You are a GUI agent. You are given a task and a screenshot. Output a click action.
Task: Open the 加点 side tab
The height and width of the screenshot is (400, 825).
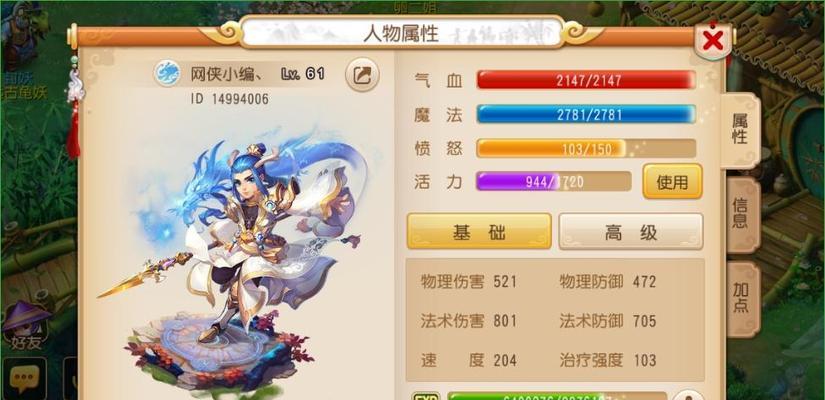point(741,299)
